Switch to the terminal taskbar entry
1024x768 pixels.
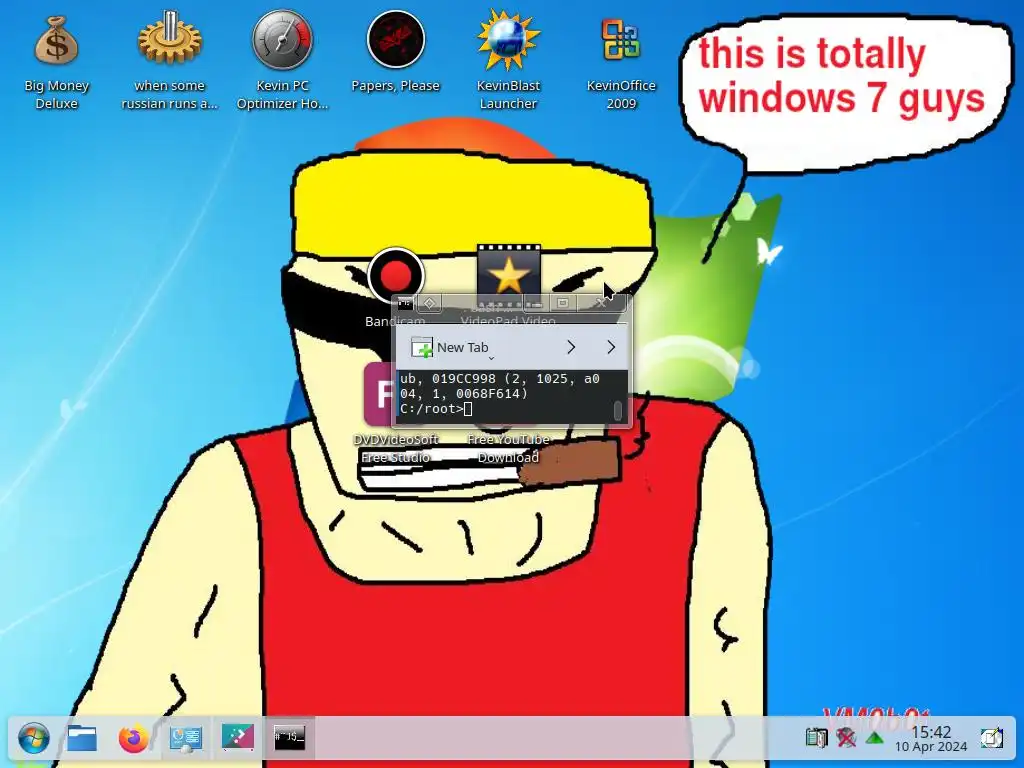pyautogui.click(x=289, y=737)
